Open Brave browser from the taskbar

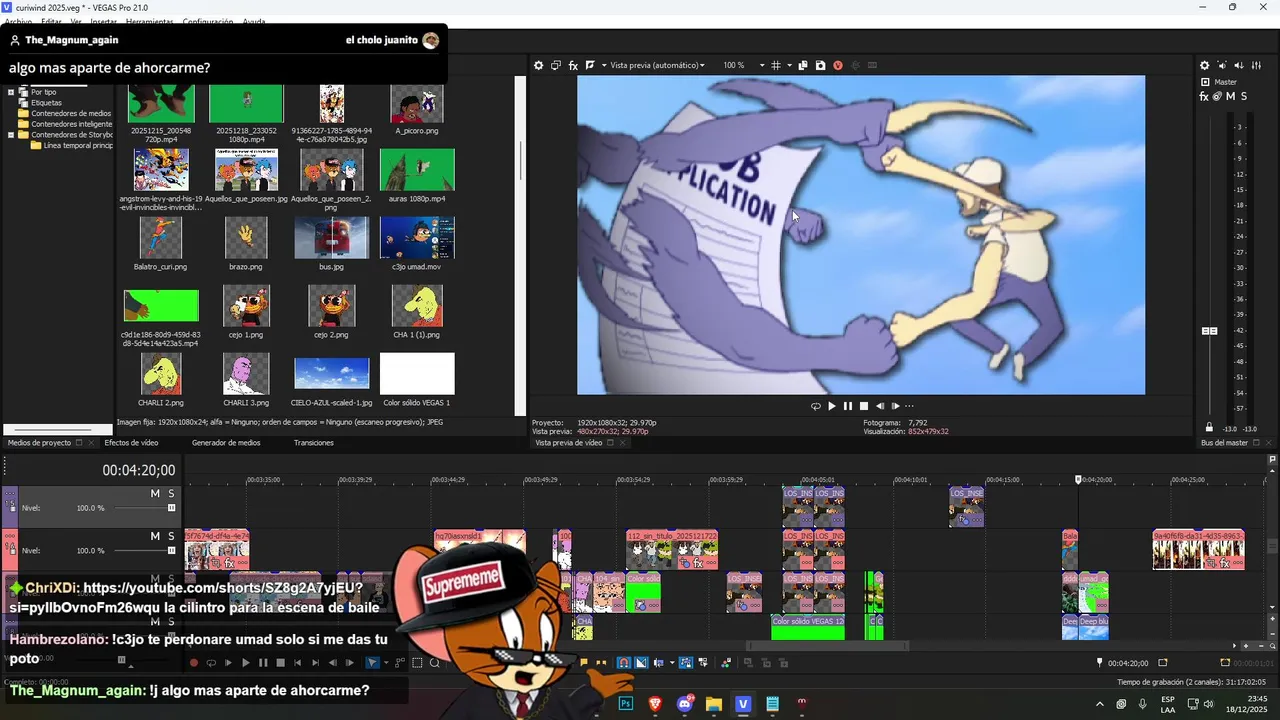(655, 704)
